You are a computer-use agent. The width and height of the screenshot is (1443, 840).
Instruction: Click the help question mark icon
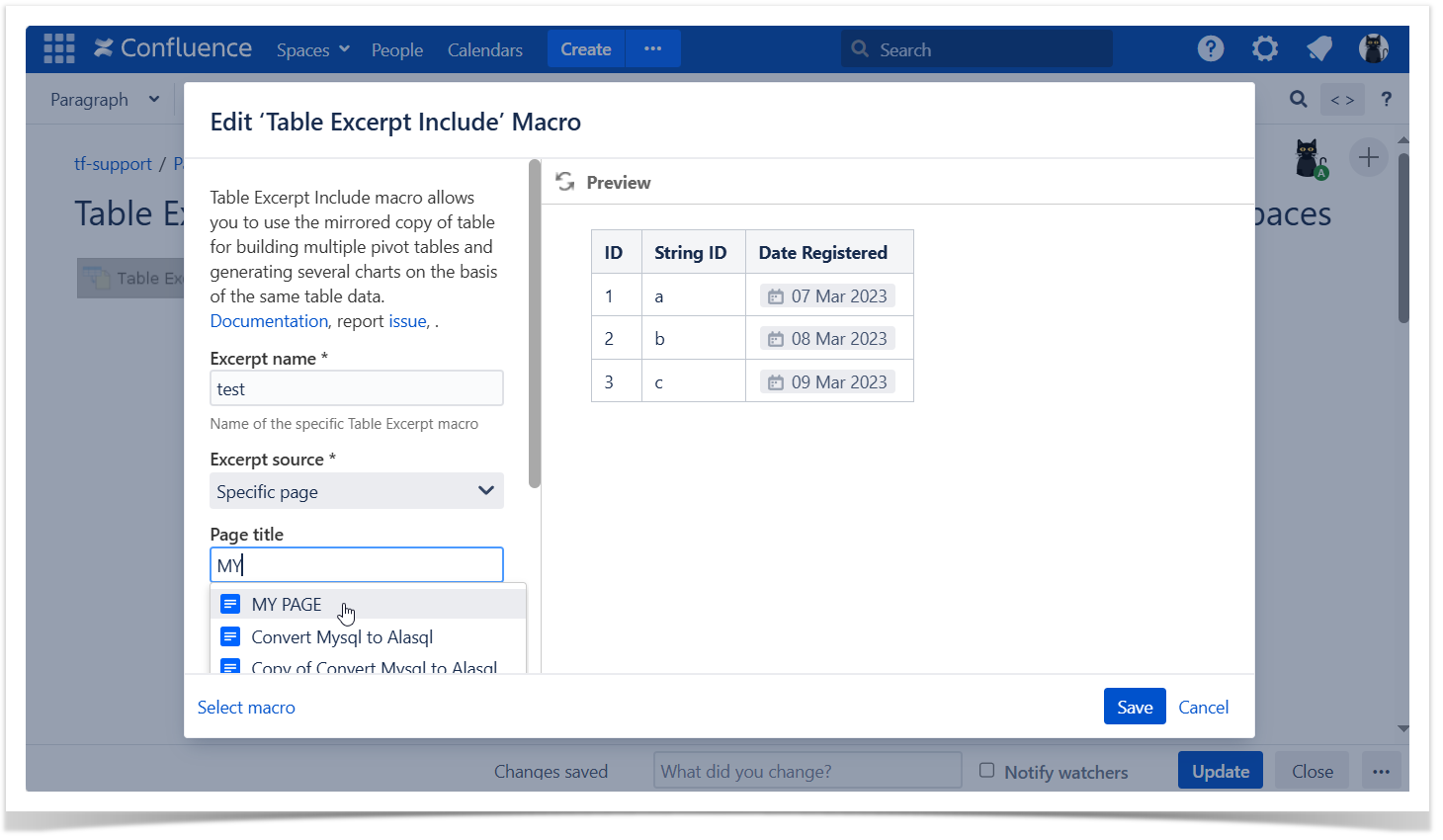[1211, 48]
